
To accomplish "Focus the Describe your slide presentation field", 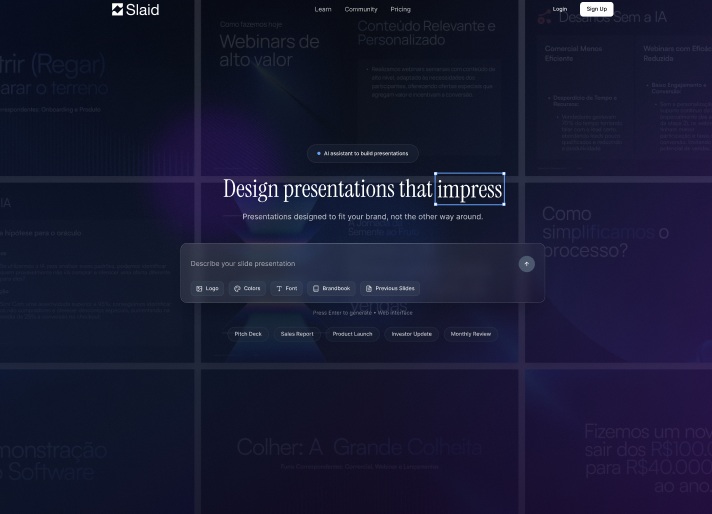I will coord(352,264).
